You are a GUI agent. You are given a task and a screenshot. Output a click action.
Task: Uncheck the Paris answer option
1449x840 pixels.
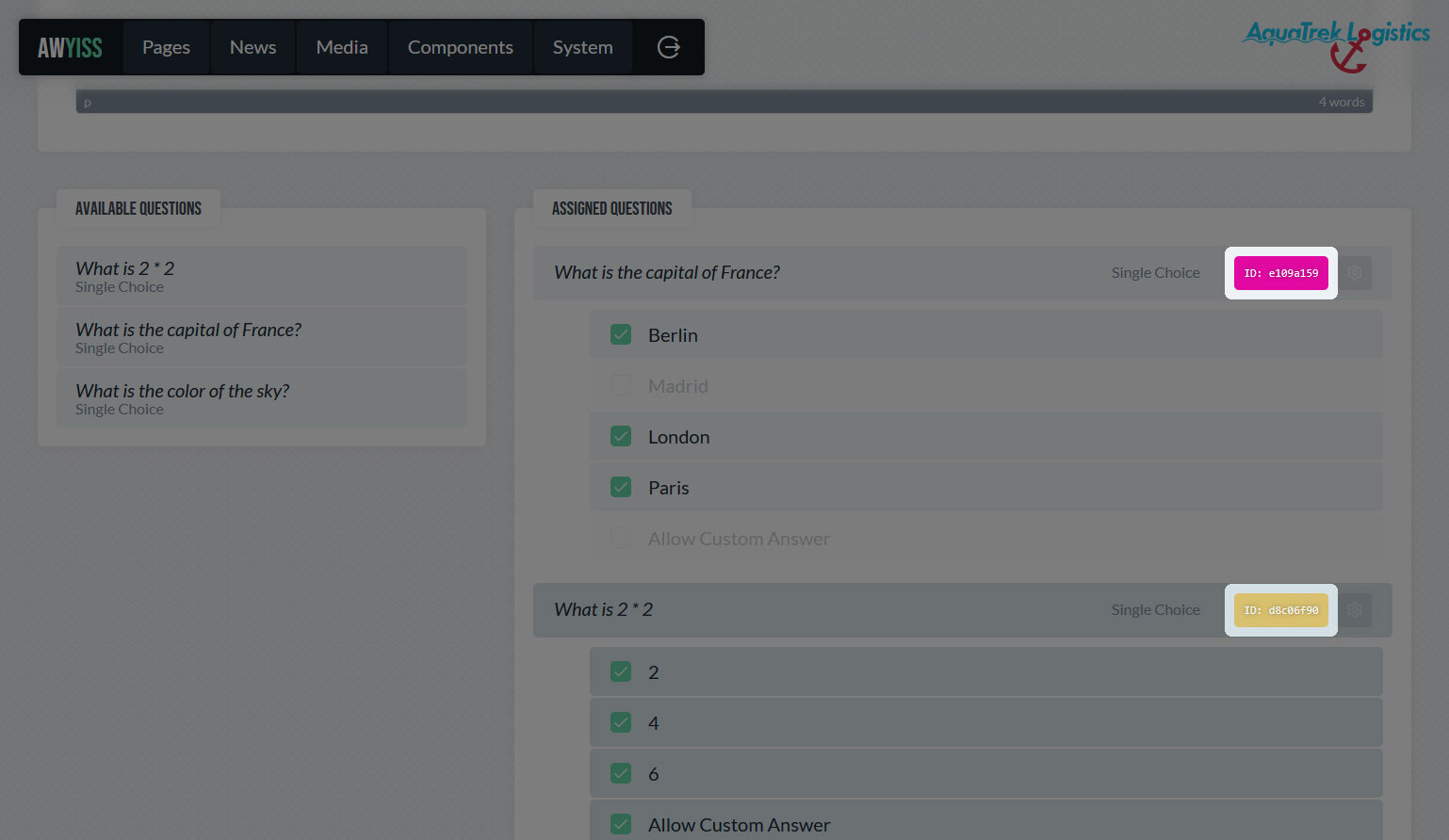coord(621,488)
